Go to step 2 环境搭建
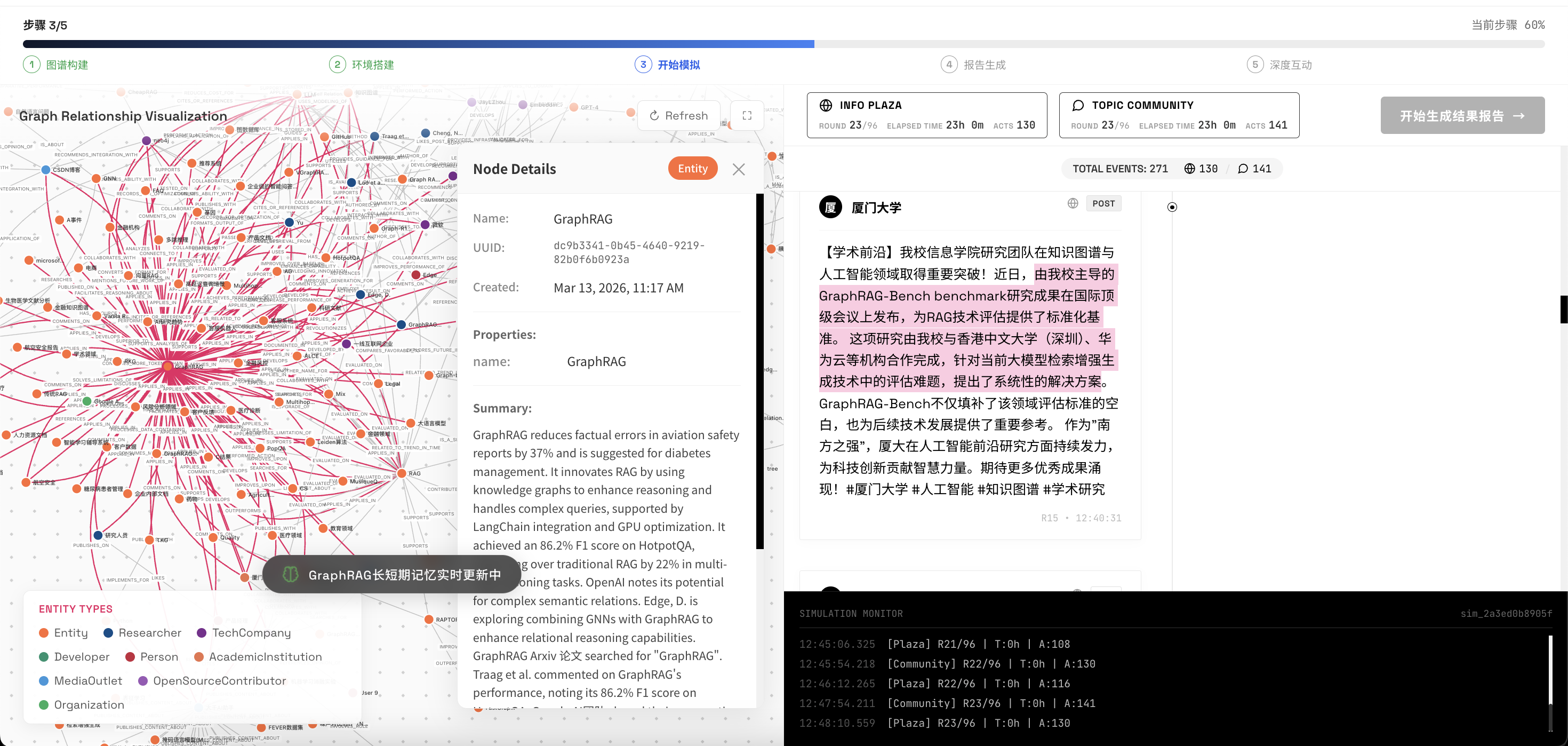Viewport: 1568px width, 746px height. pos(362,65)
